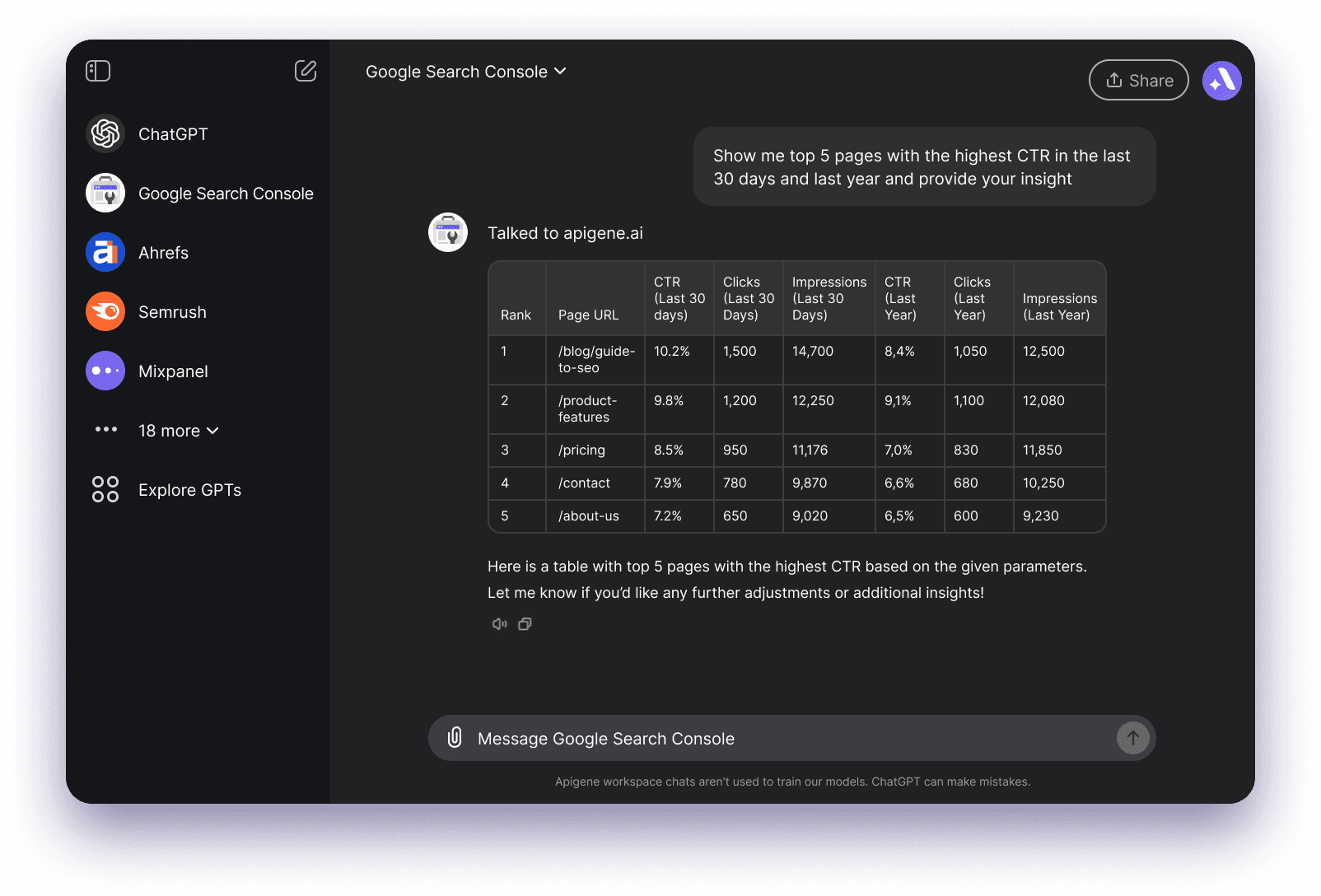Click the Message Google Search Console input
This screenshot has height=896, width=1321.
(x=791, y=738)
